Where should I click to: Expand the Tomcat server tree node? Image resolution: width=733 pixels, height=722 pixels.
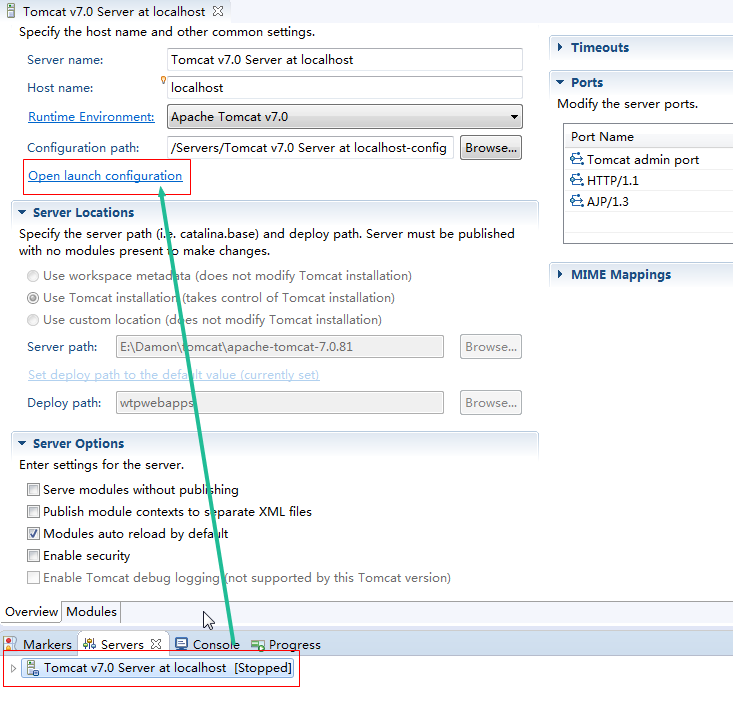click(13, 668)
